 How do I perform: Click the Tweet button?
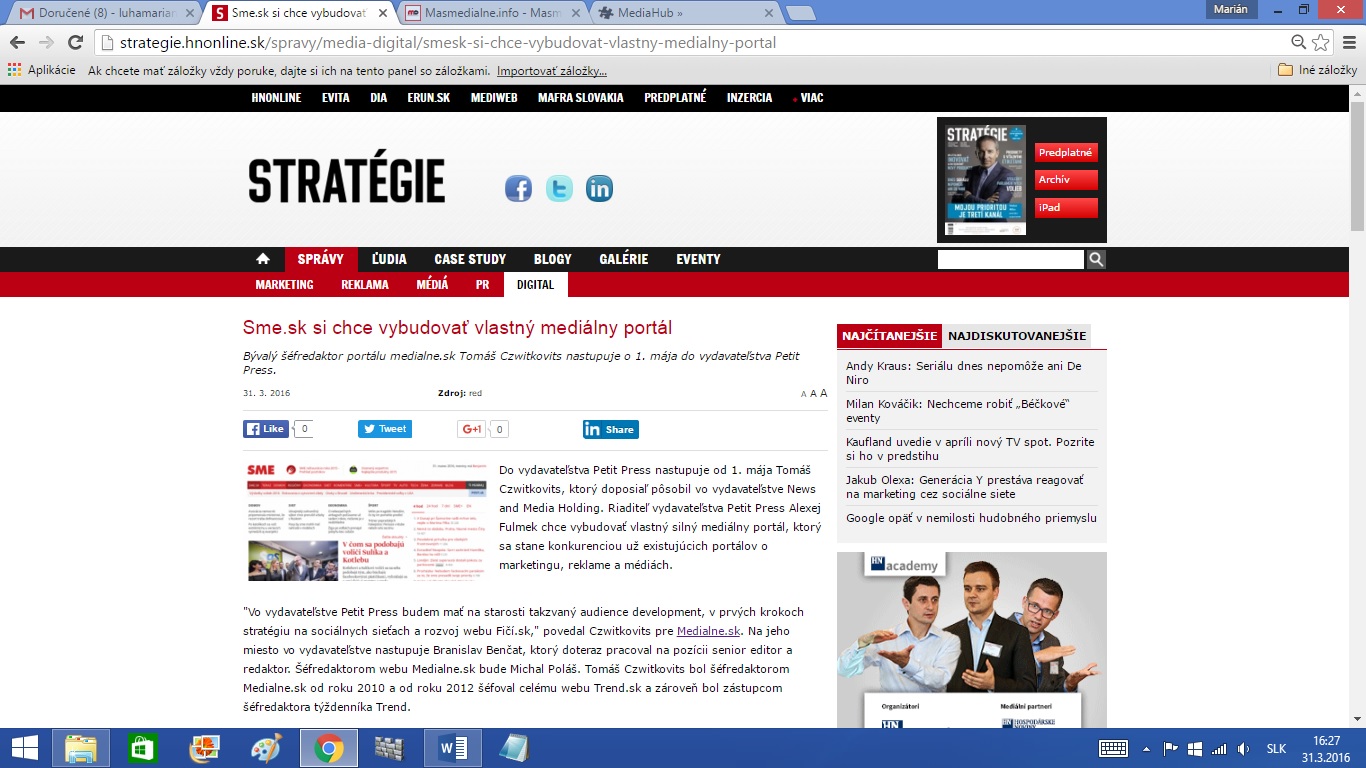click(385, 429)
